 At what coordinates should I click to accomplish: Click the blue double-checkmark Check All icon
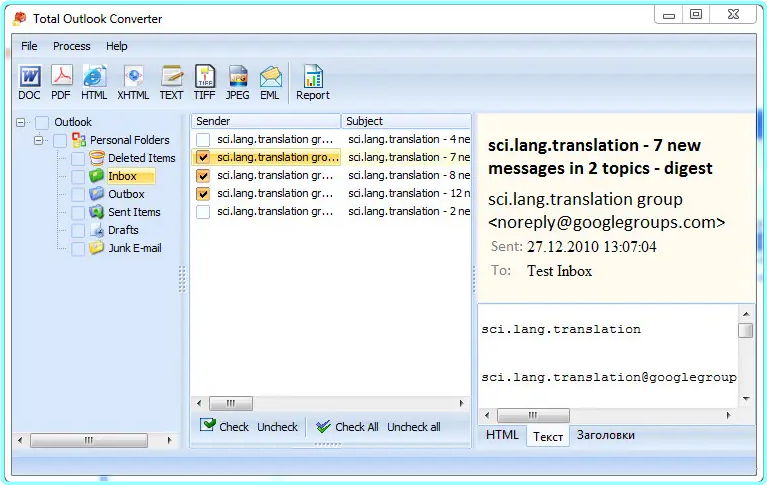click(323, 426)
